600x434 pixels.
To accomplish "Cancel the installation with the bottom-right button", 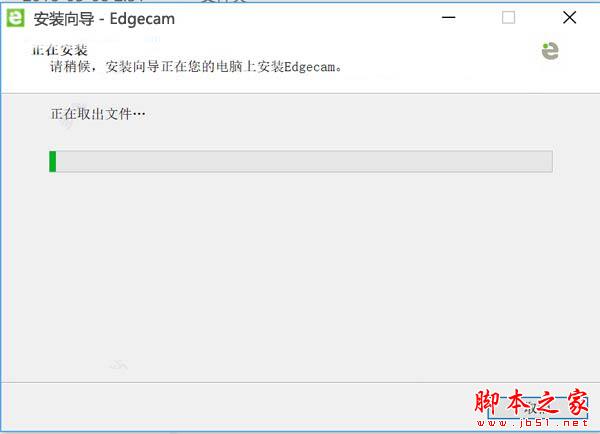I will pyautogui.click(x=537, y=409).
